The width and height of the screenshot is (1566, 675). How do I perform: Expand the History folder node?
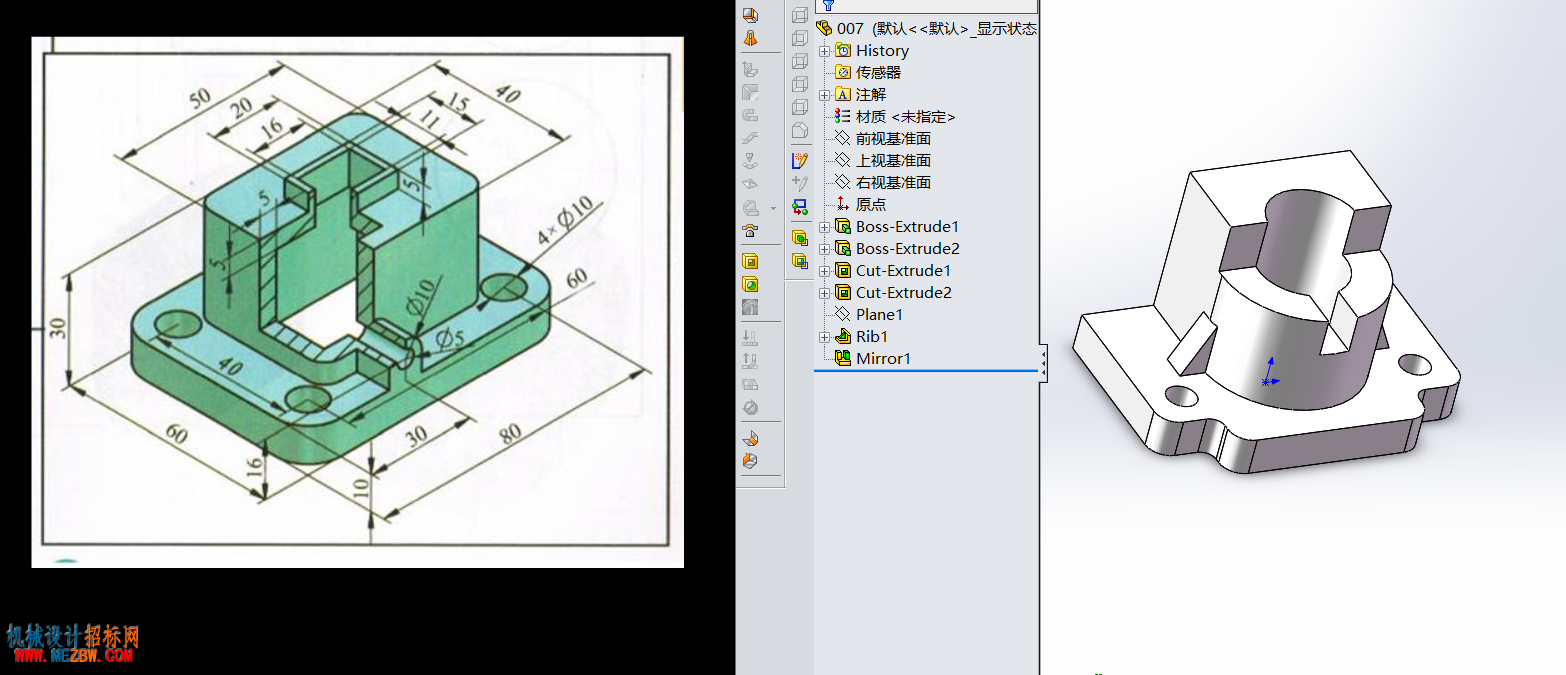coord(824,51)
